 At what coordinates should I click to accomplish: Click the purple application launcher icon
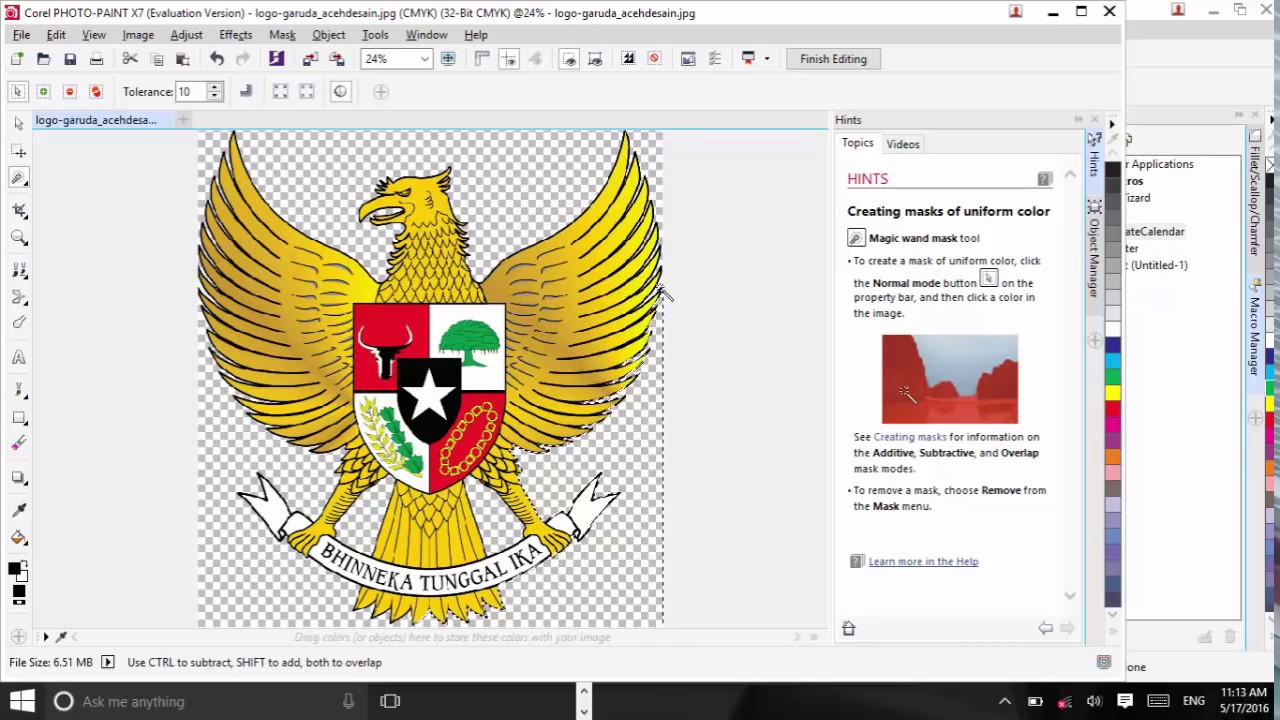coord(276,59)
